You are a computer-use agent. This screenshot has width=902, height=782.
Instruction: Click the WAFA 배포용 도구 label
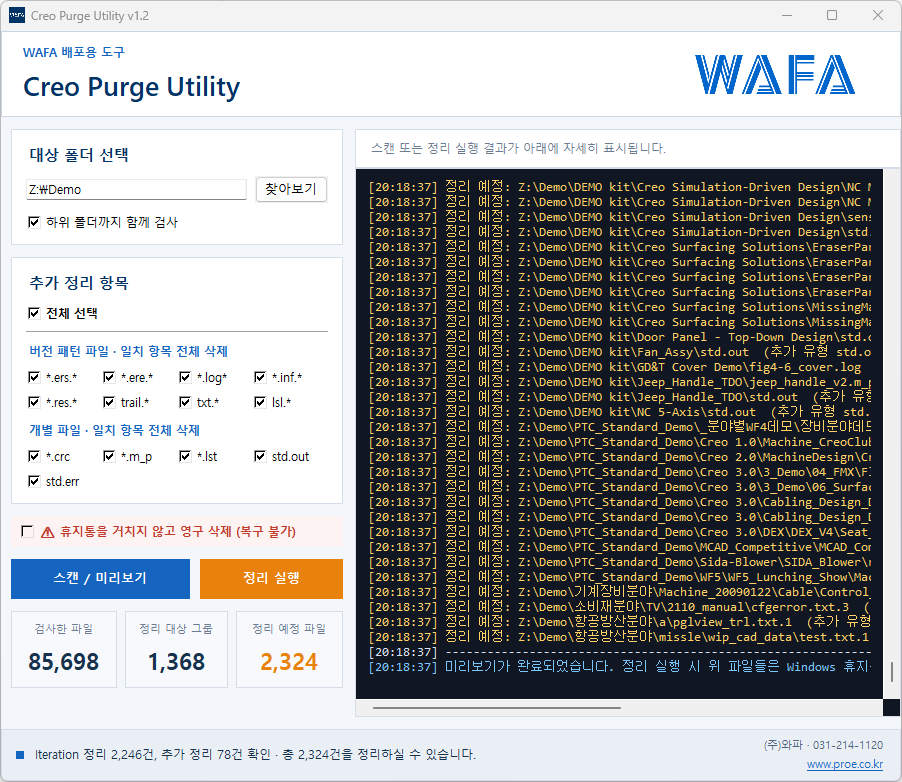(x=74, y=52)
